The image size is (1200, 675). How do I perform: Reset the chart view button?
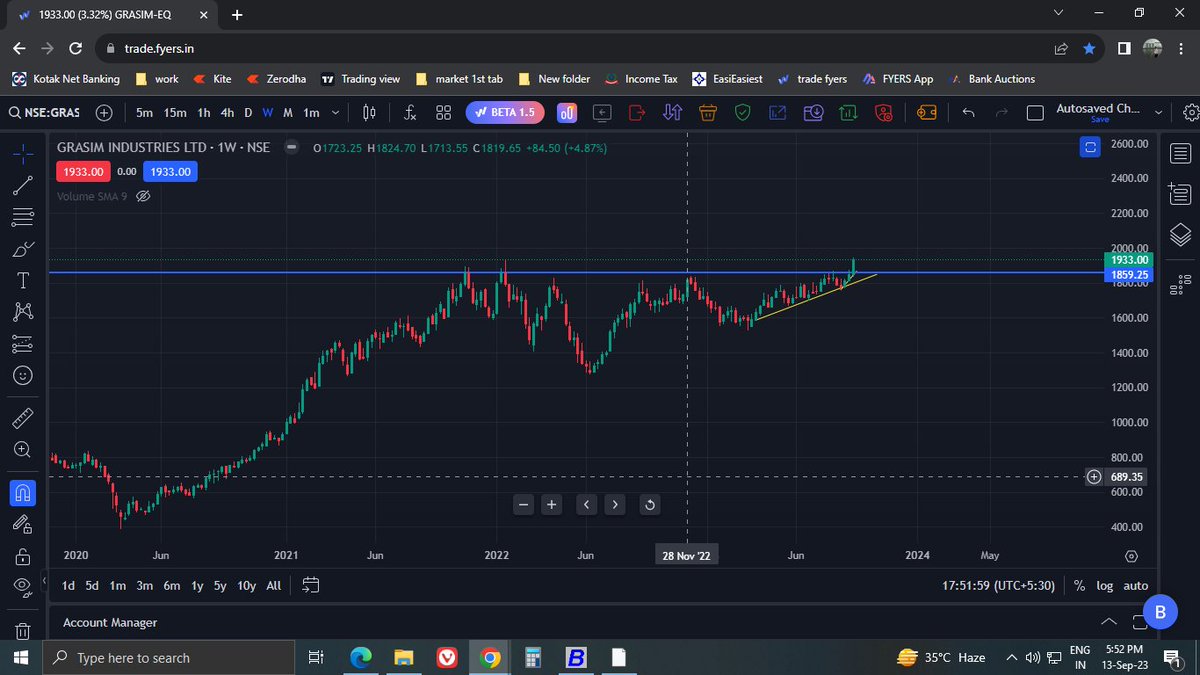(650, 504)
